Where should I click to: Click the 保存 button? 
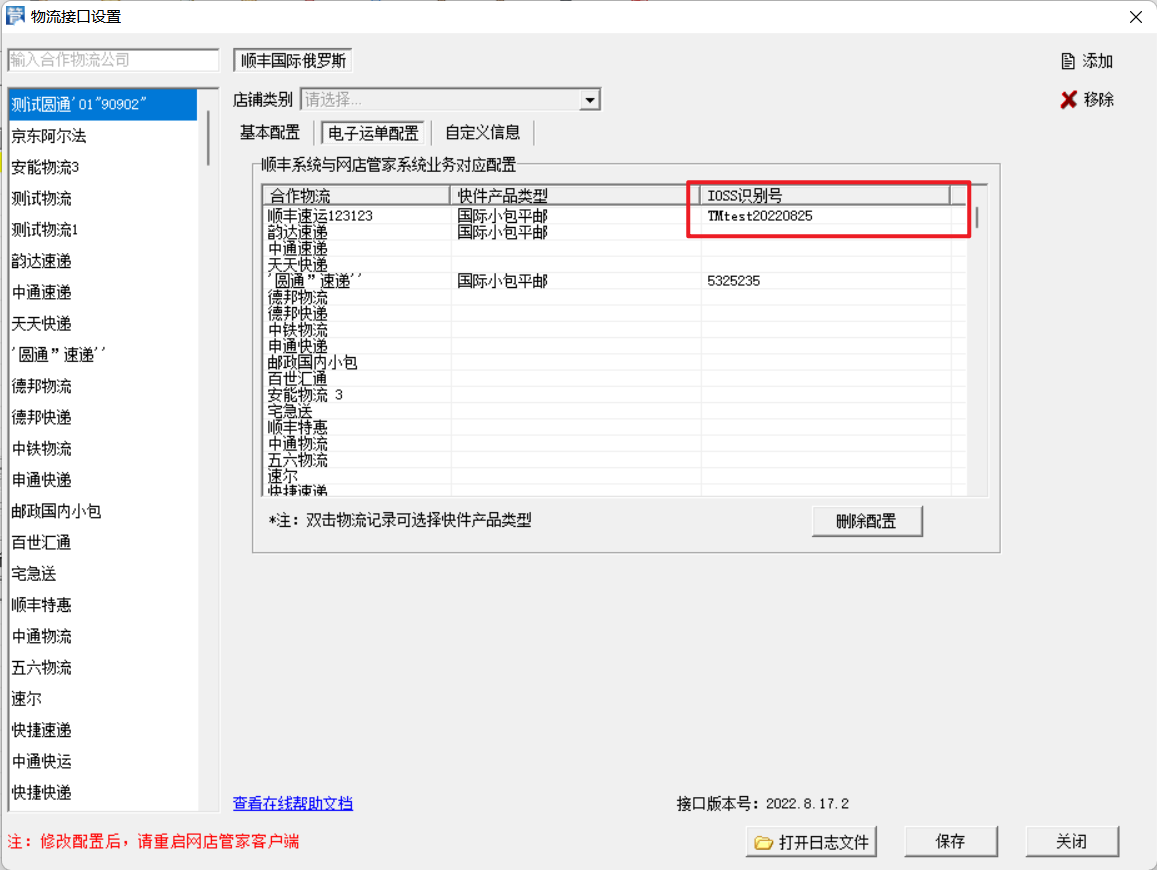click(x=950, y=841)
